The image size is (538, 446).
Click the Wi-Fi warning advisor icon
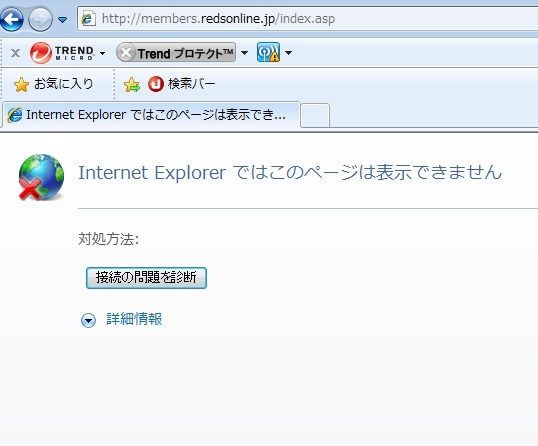(x=268, y=52)
